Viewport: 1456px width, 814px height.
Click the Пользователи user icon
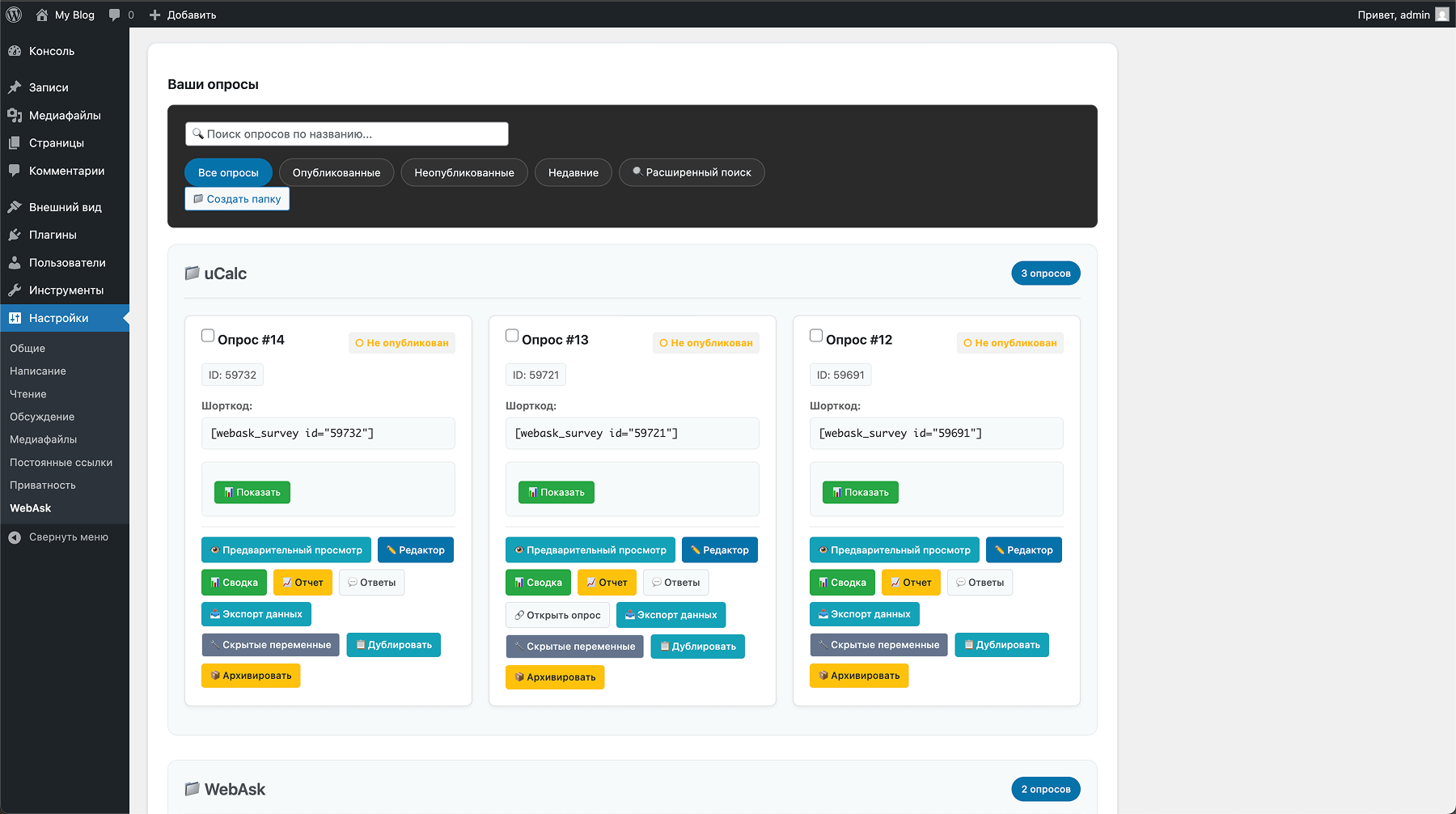pos(15,263)
